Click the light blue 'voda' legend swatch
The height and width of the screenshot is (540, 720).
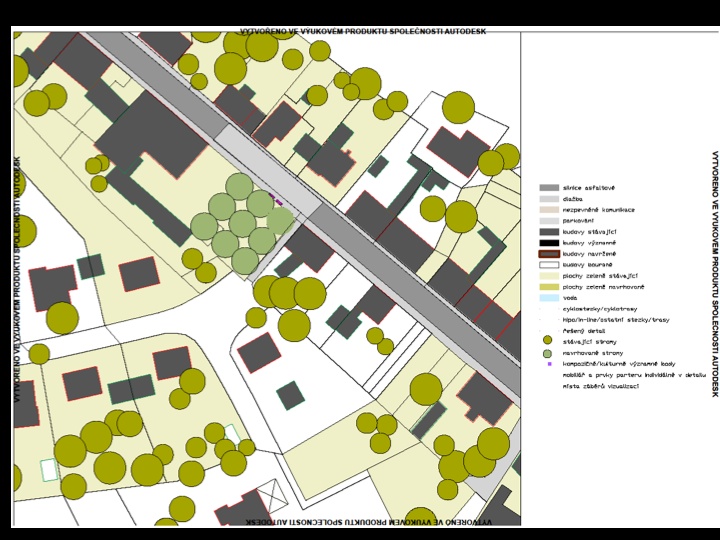549,298
